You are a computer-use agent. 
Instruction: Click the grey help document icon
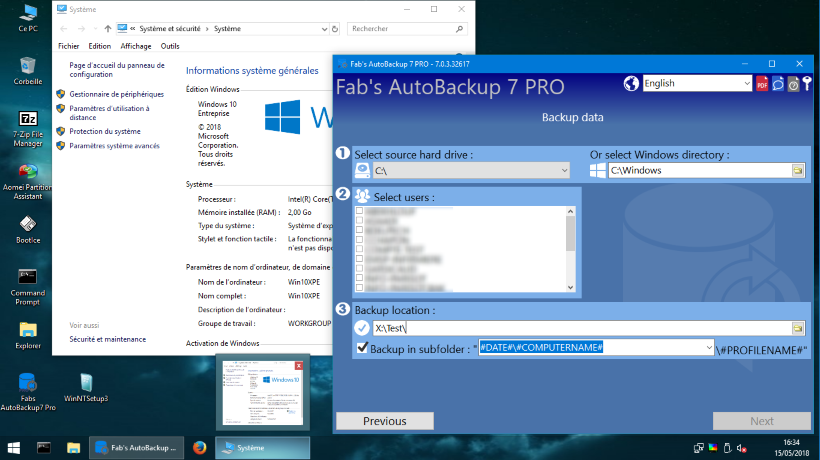793,84
